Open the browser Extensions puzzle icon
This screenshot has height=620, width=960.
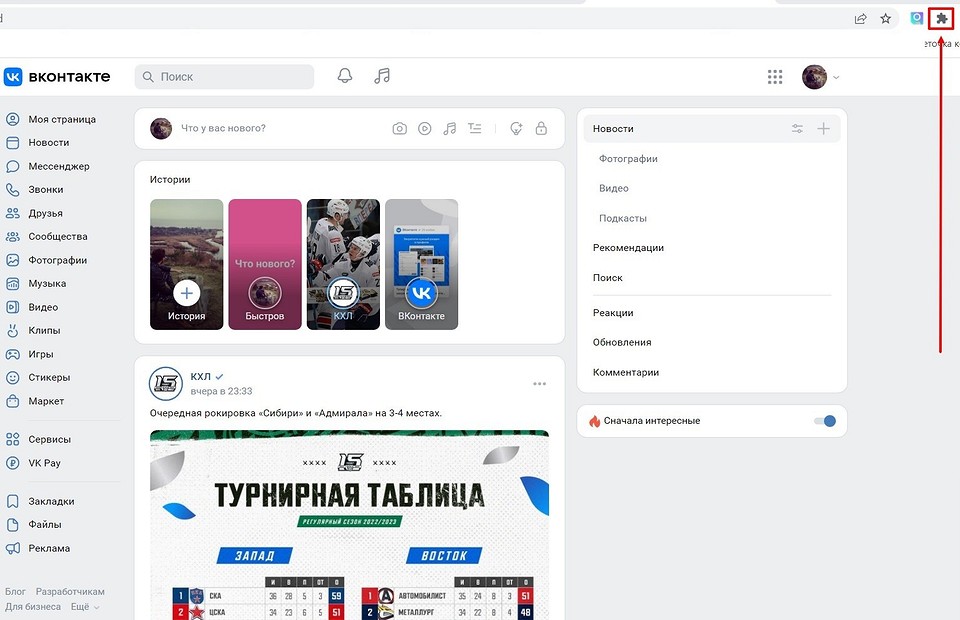point(942,19)
